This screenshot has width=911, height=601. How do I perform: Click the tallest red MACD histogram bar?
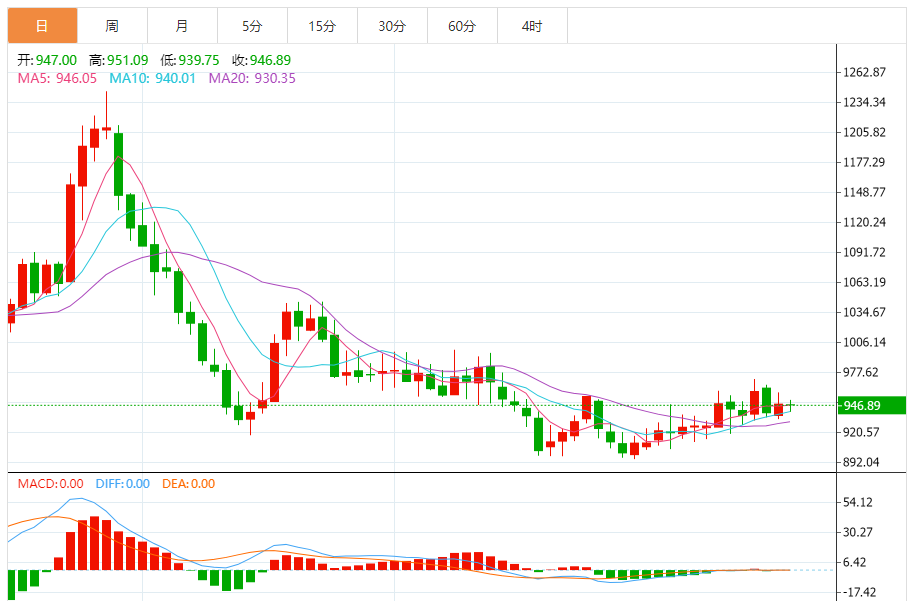click(94, 543)
